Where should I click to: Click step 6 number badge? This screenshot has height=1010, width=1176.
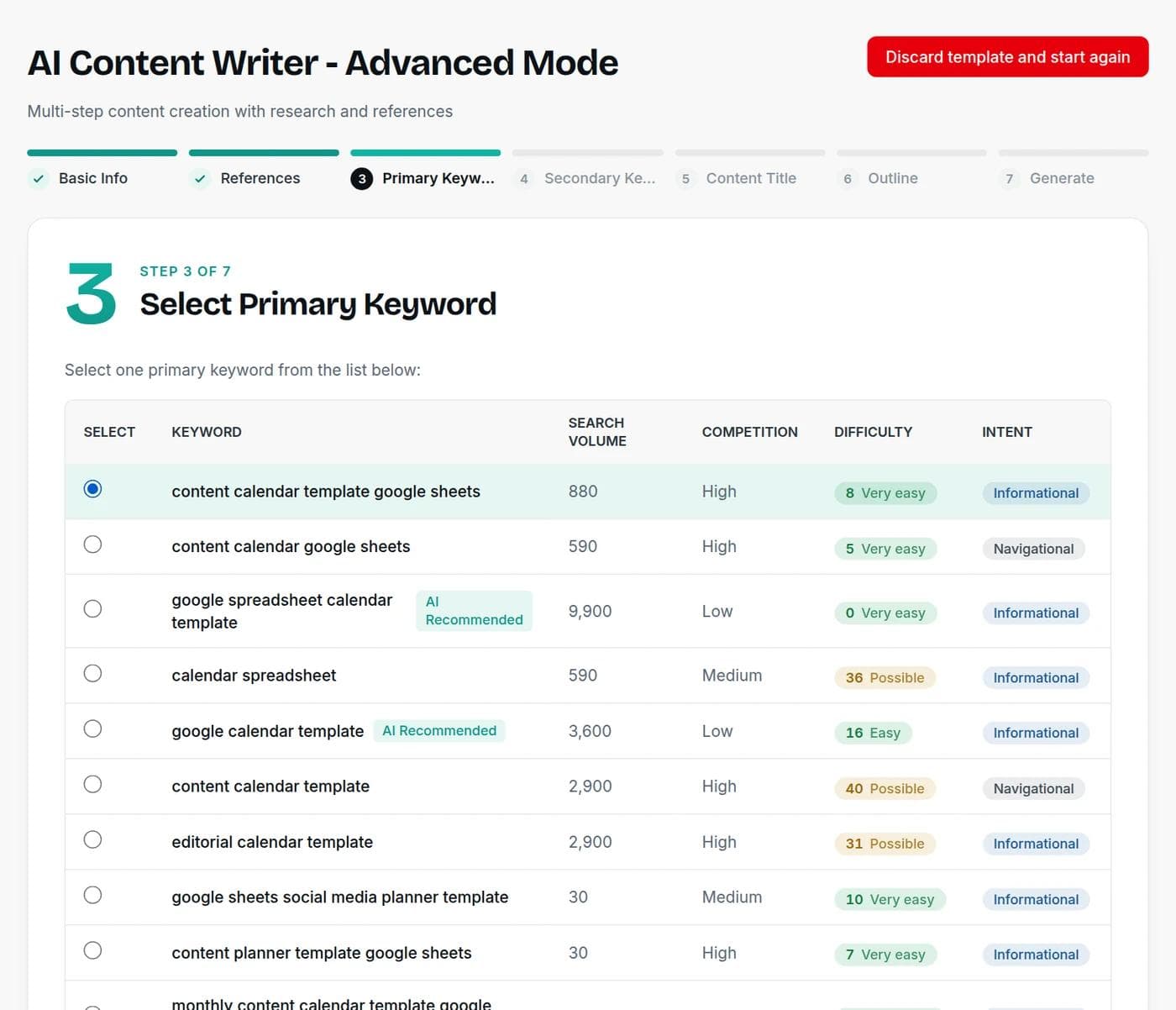click(x=848, y=178)
